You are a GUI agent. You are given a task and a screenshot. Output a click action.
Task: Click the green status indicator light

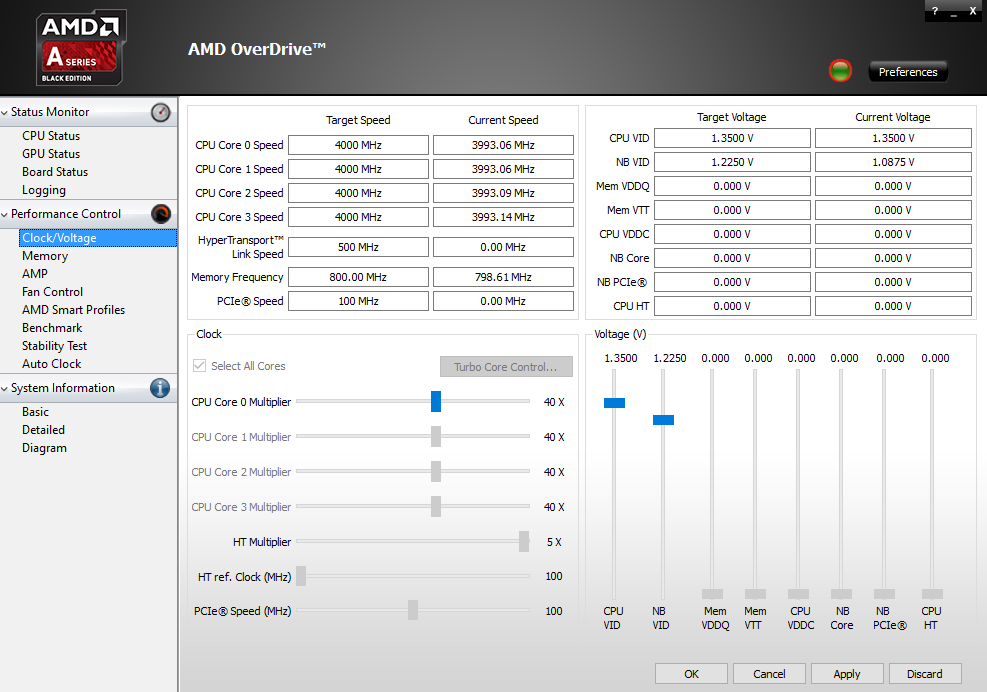840,71
